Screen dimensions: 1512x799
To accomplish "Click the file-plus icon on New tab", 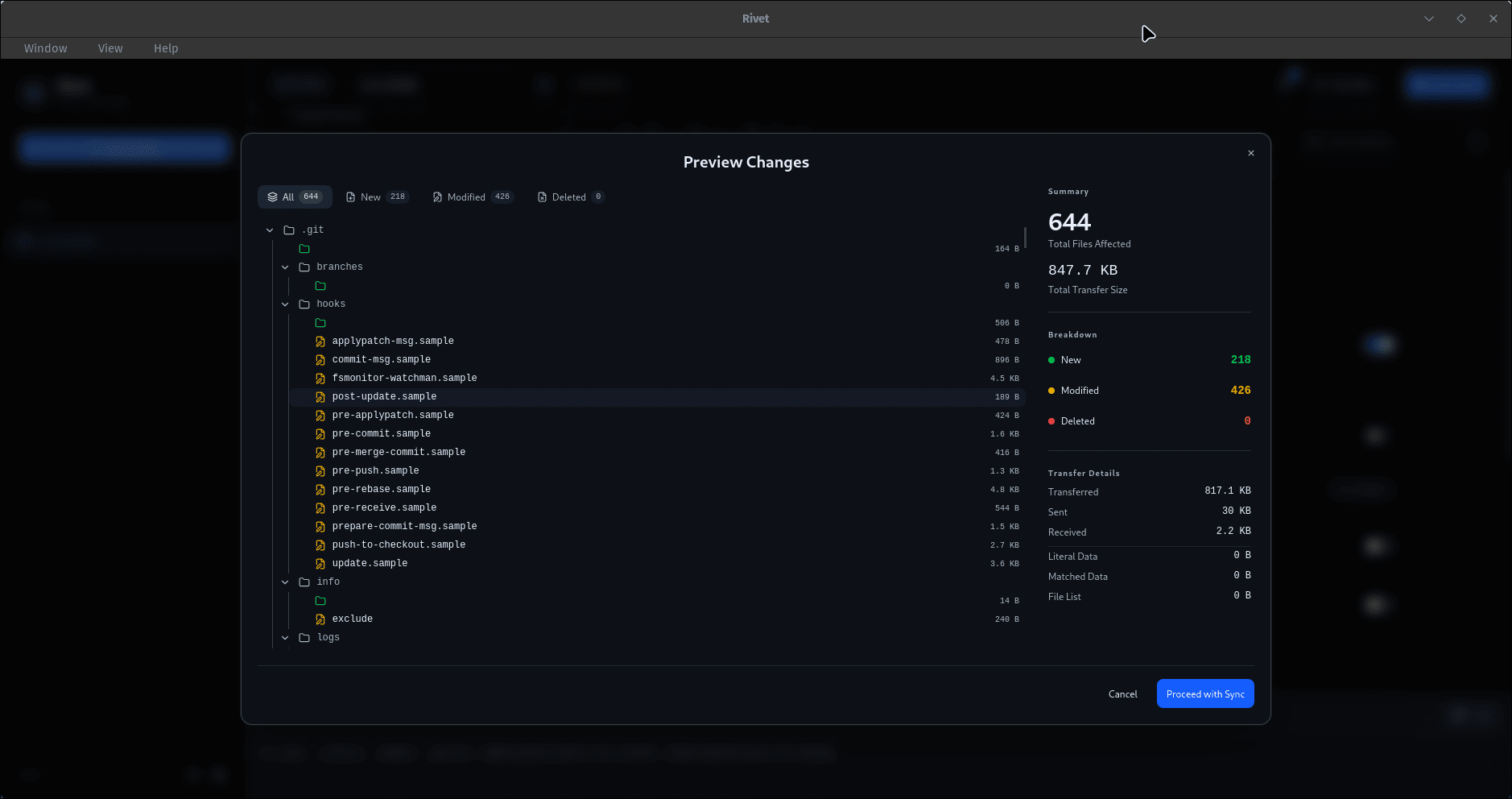I will pos(351,197).
